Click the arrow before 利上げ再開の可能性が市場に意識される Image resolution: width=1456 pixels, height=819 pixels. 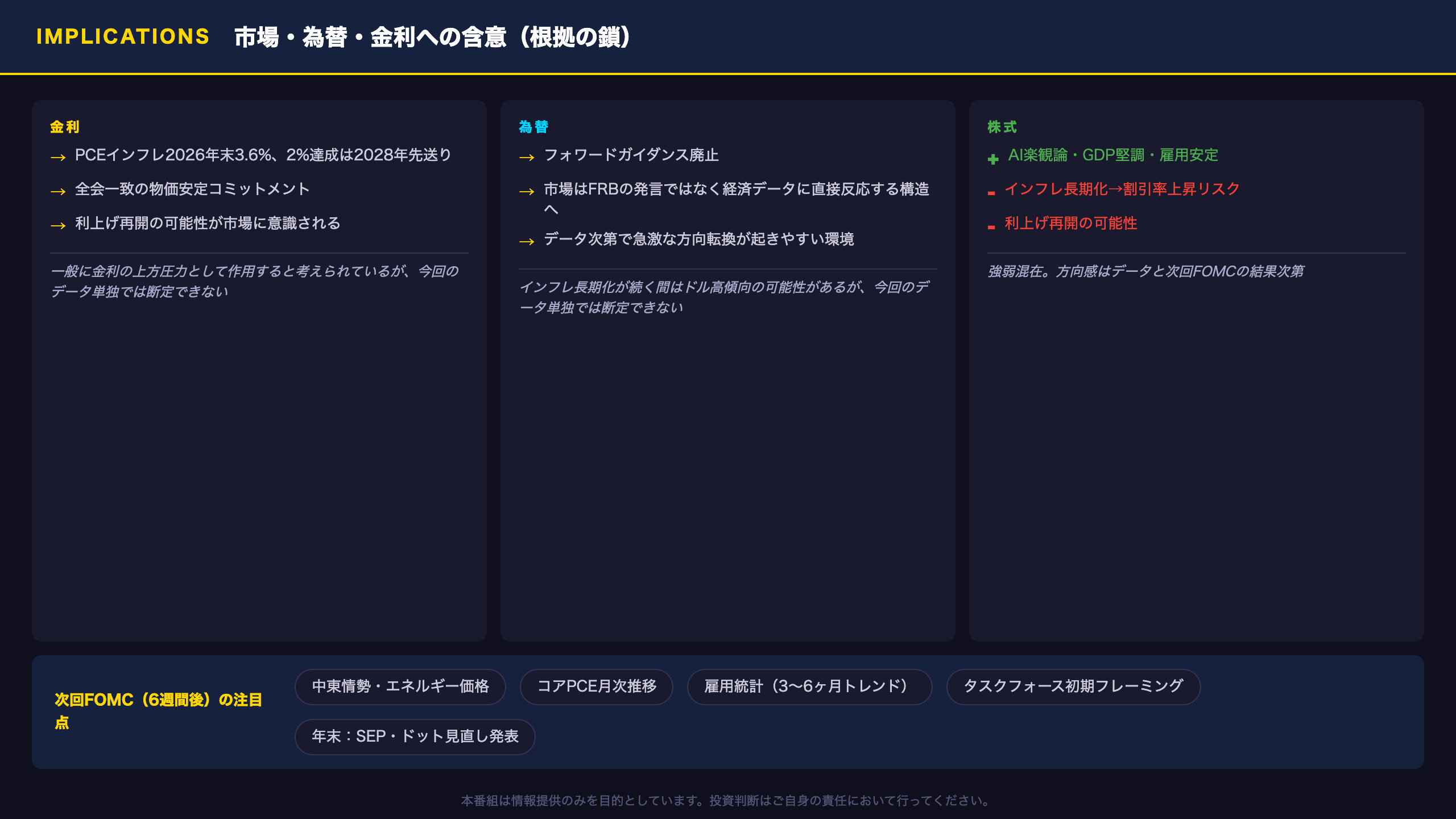coord(58,225)
